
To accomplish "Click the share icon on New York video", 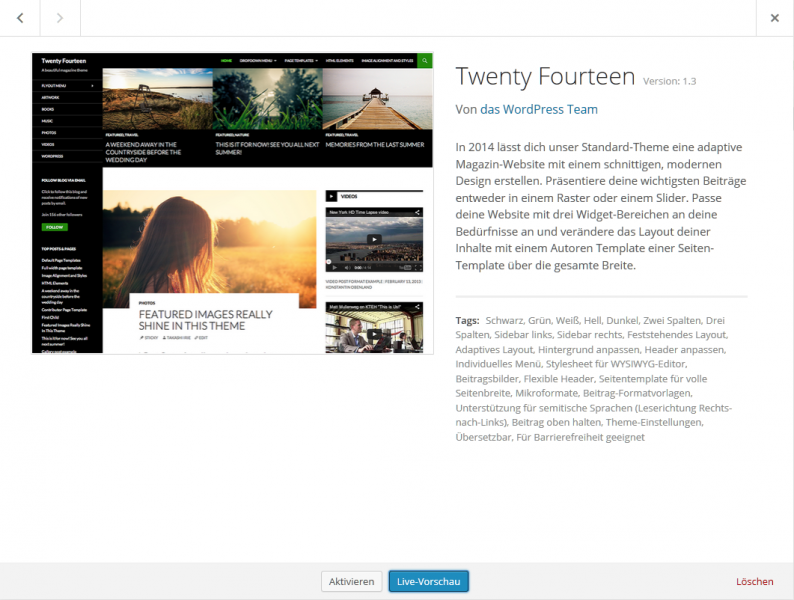I will 418,213.
